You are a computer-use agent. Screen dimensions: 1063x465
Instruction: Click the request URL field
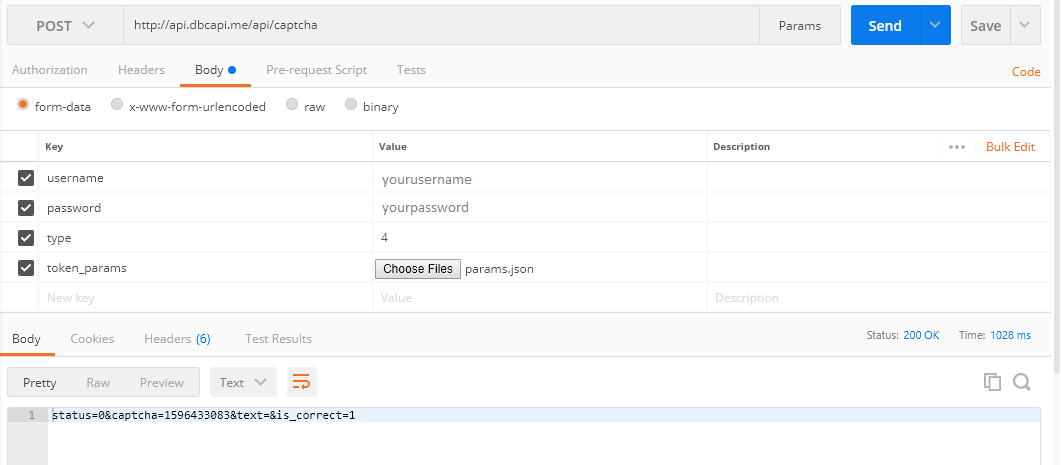[x=440, y=26]
